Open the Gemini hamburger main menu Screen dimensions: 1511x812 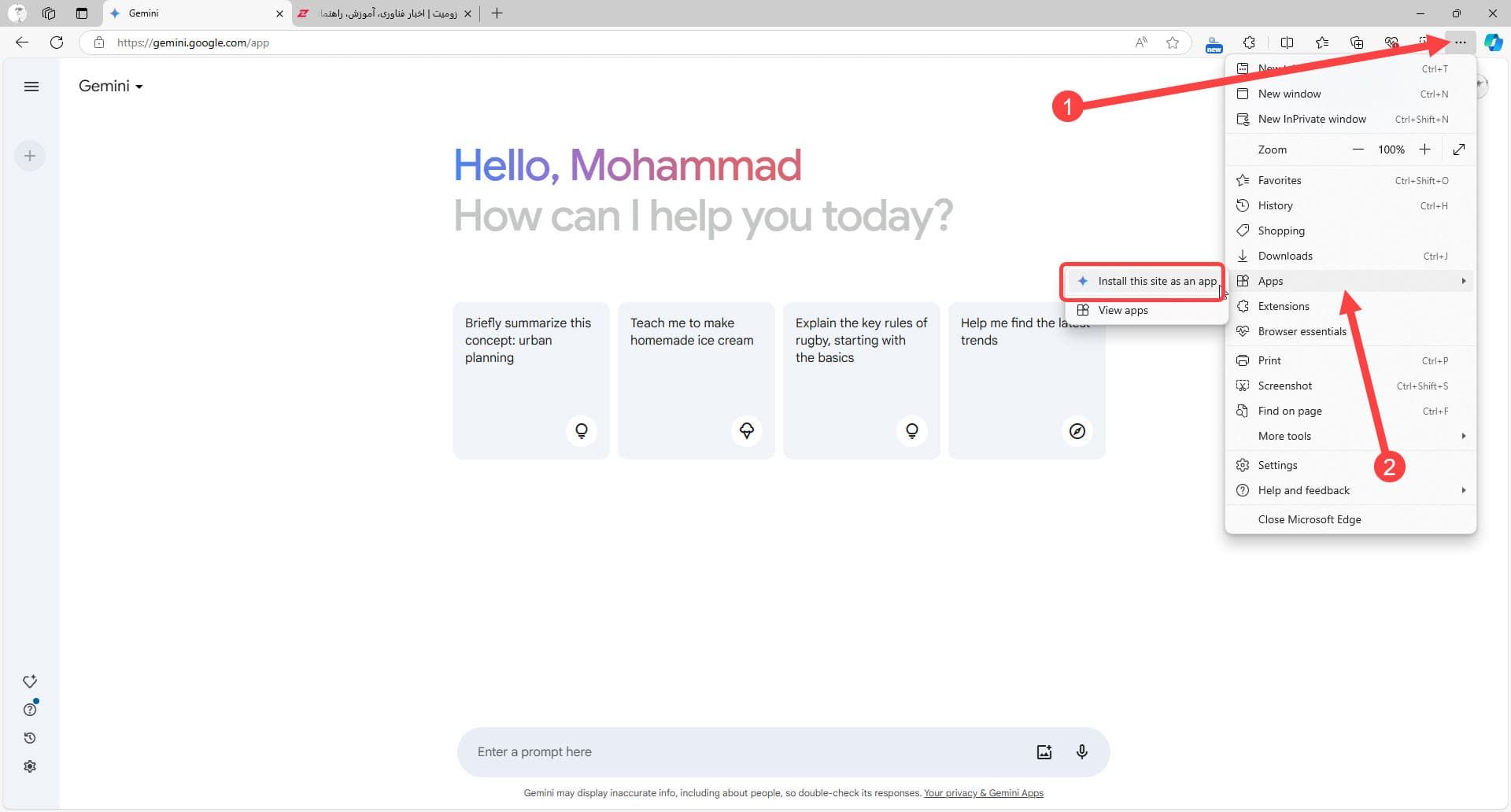click(31, 87)
